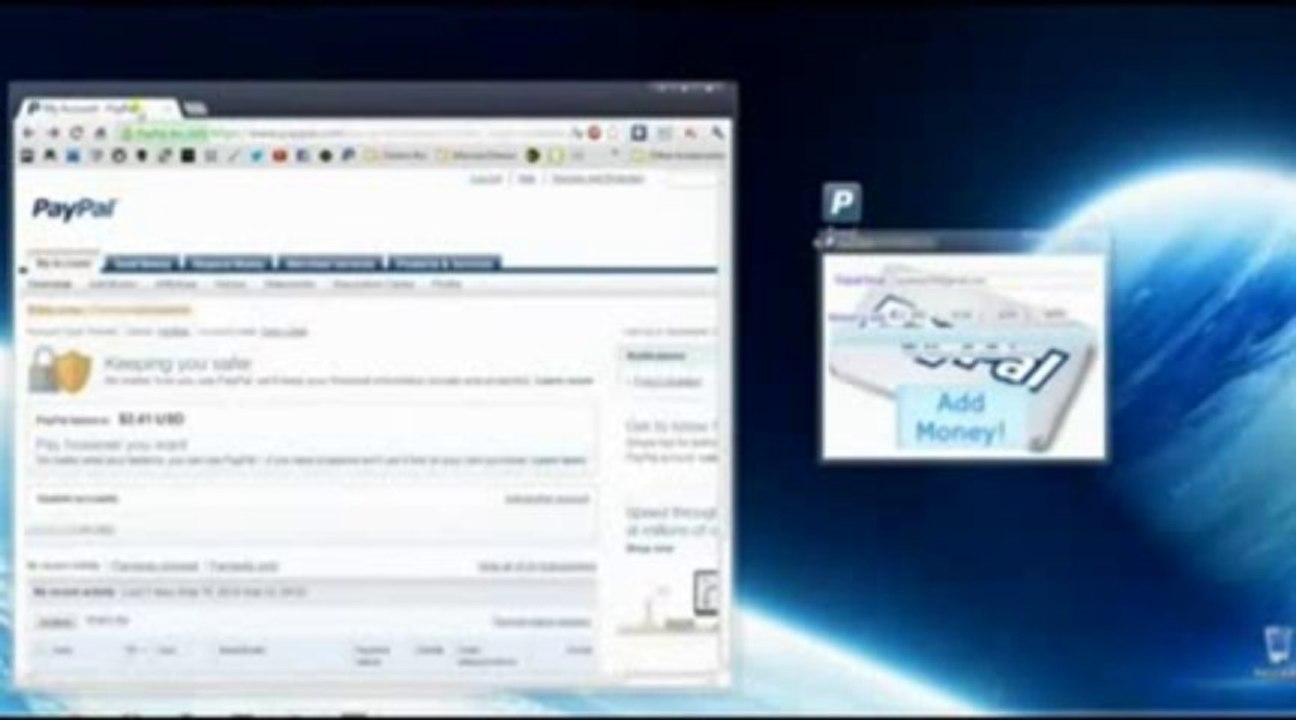
Task: Open the P desktop shortcut icon
Action: [x=842, y=203]
